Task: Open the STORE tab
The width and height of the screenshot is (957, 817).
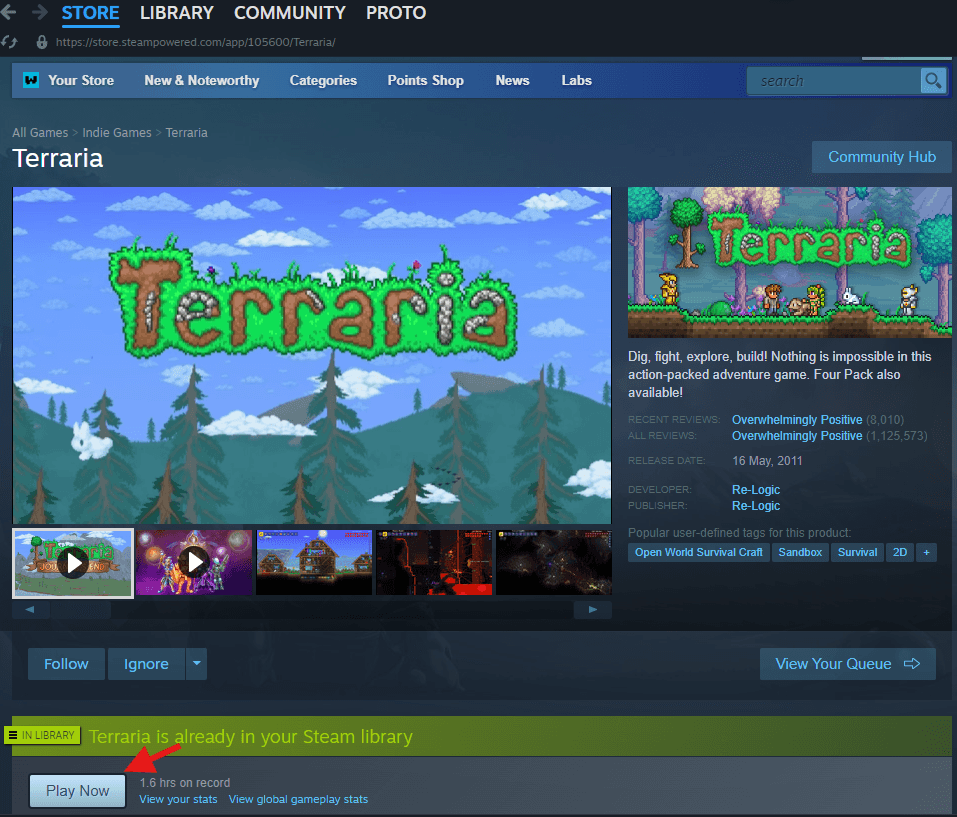Action: pos(90,13)
